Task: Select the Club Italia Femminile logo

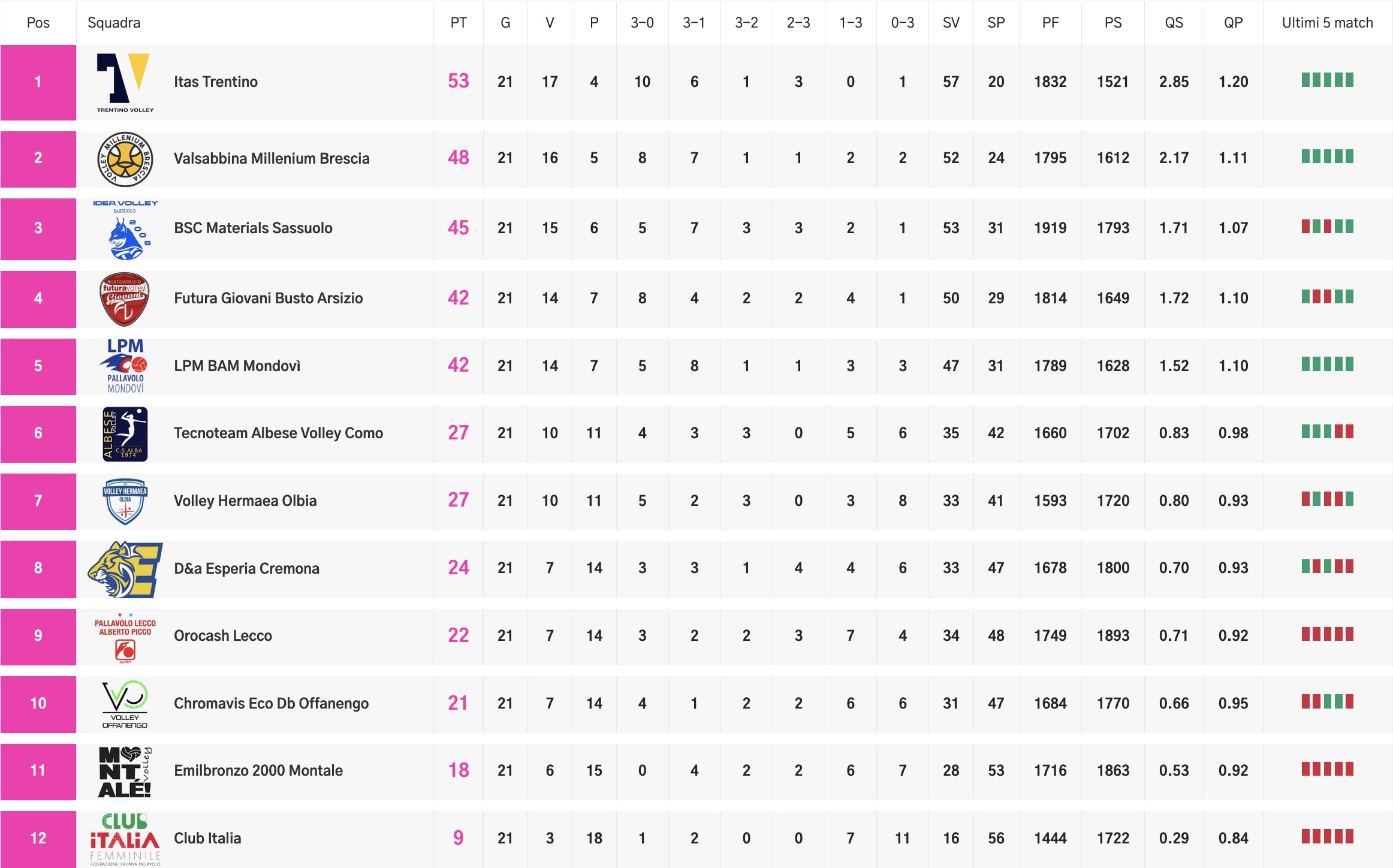Action: 125,839
